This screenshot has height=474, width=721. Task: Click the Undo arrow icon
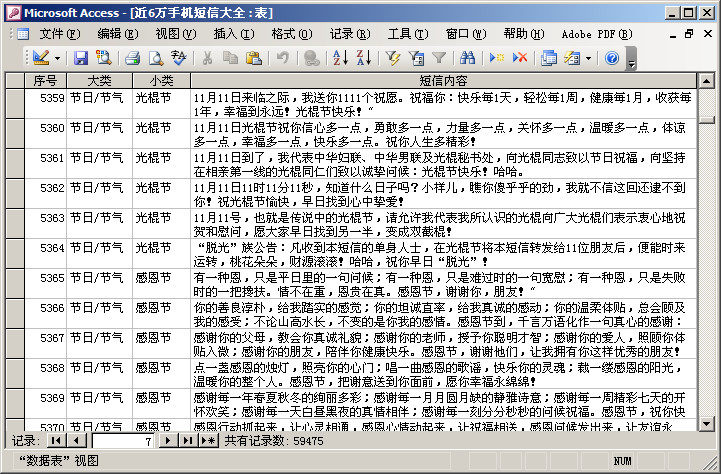(283, 58)
